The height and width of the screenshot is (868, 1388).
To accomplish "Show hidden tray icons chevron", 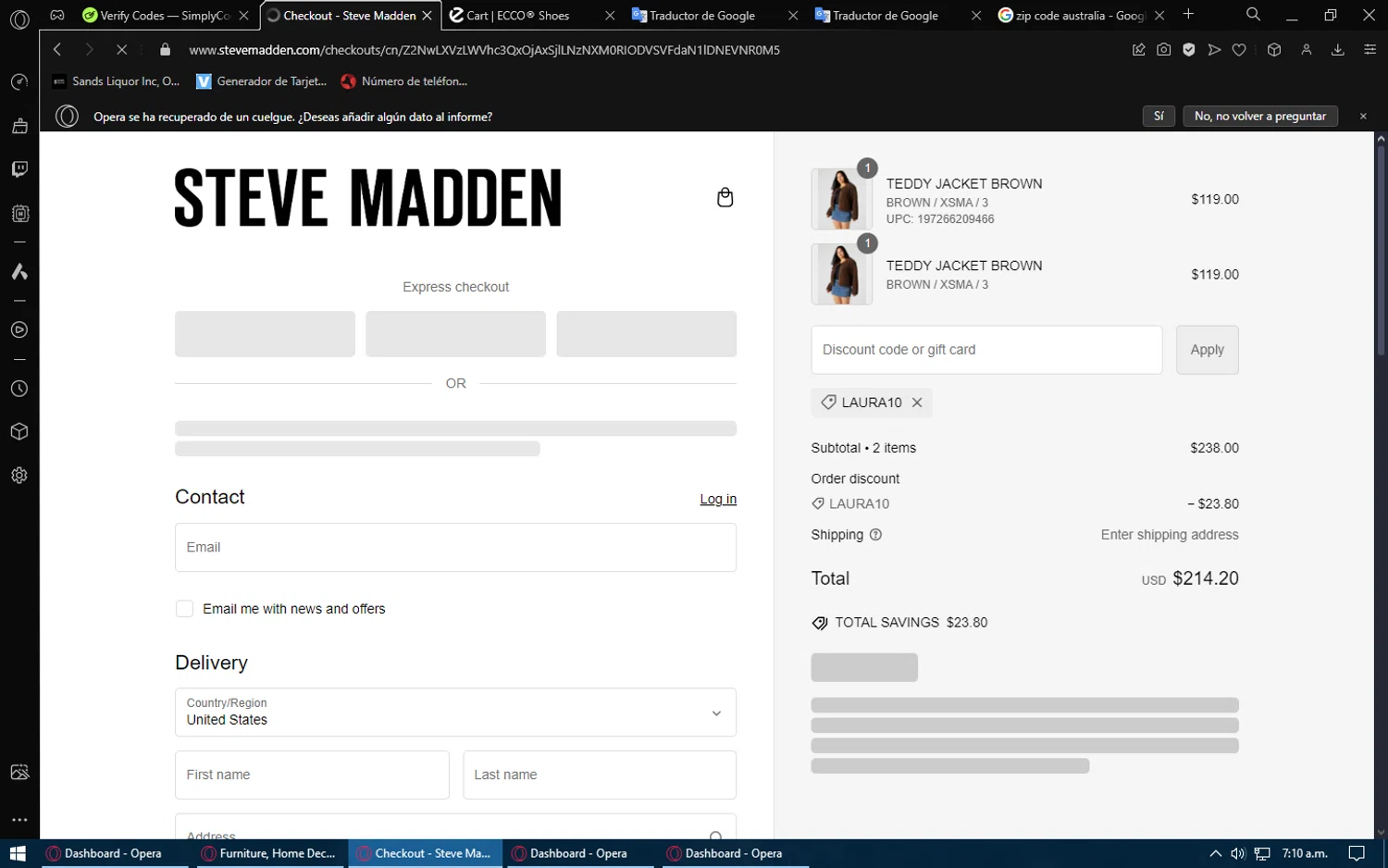I will point(1215,853).
